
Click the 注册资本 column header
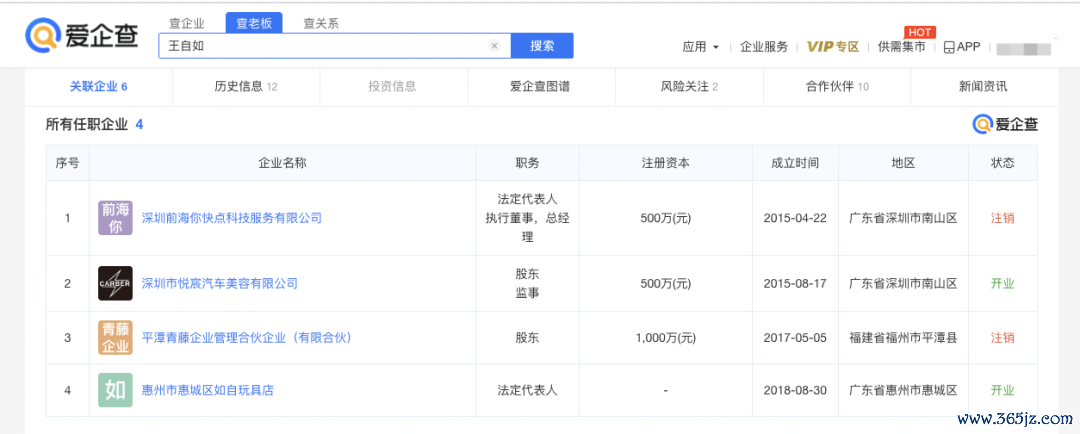665,163
